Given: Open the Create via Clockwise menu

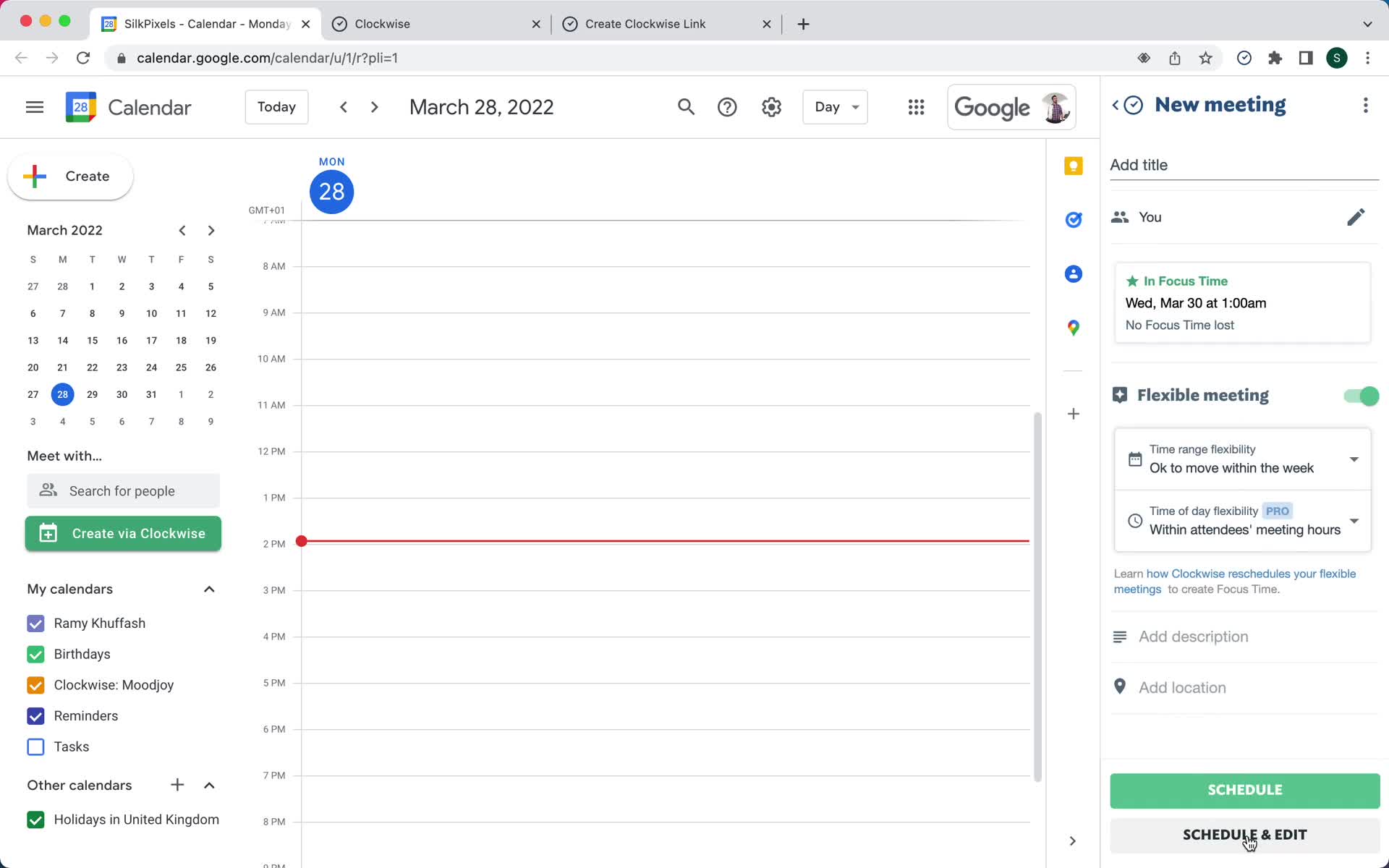Looking at the screenshot, I should pyautogui.click(x=123, y=533).
